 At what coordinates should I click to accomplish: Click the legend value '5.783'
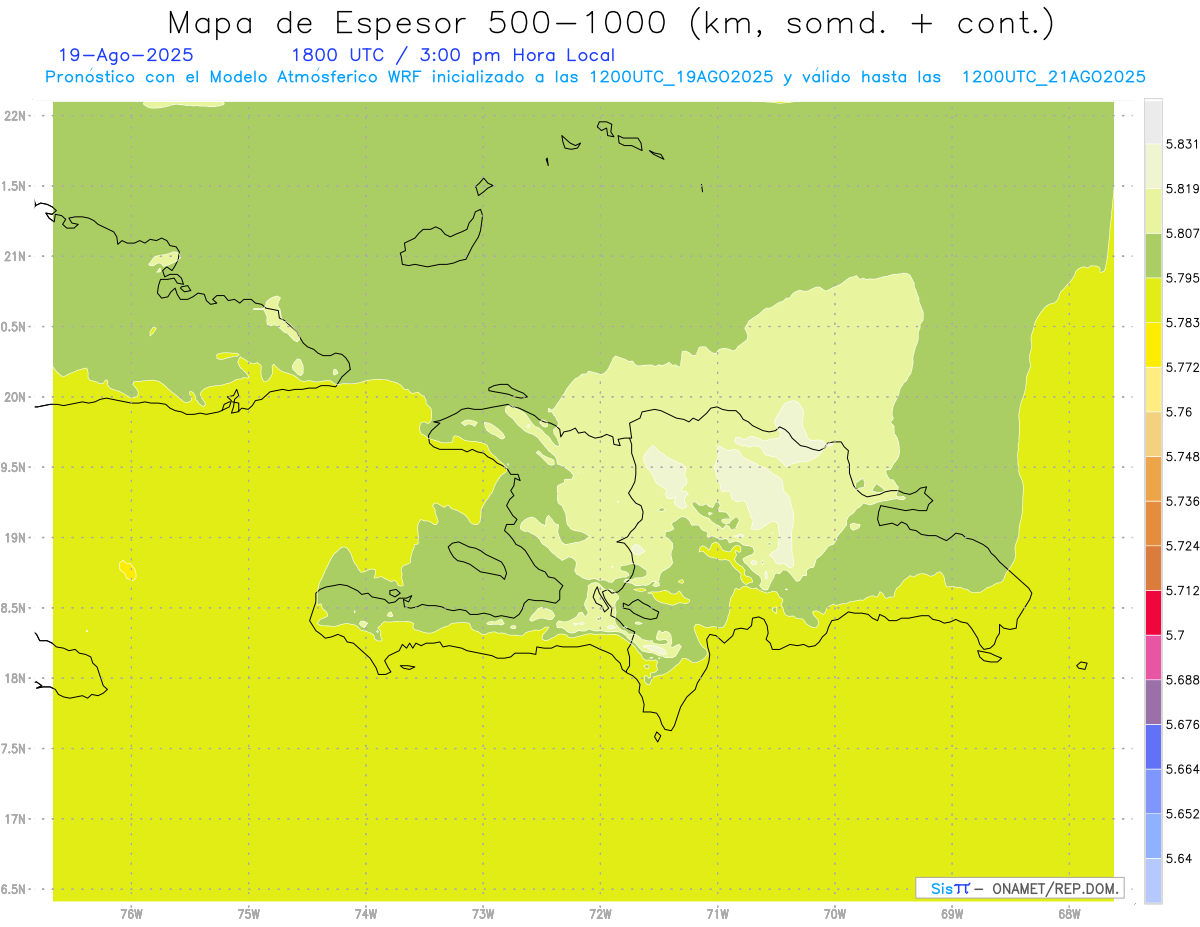pyautogui.click(x=1182, y=323)
